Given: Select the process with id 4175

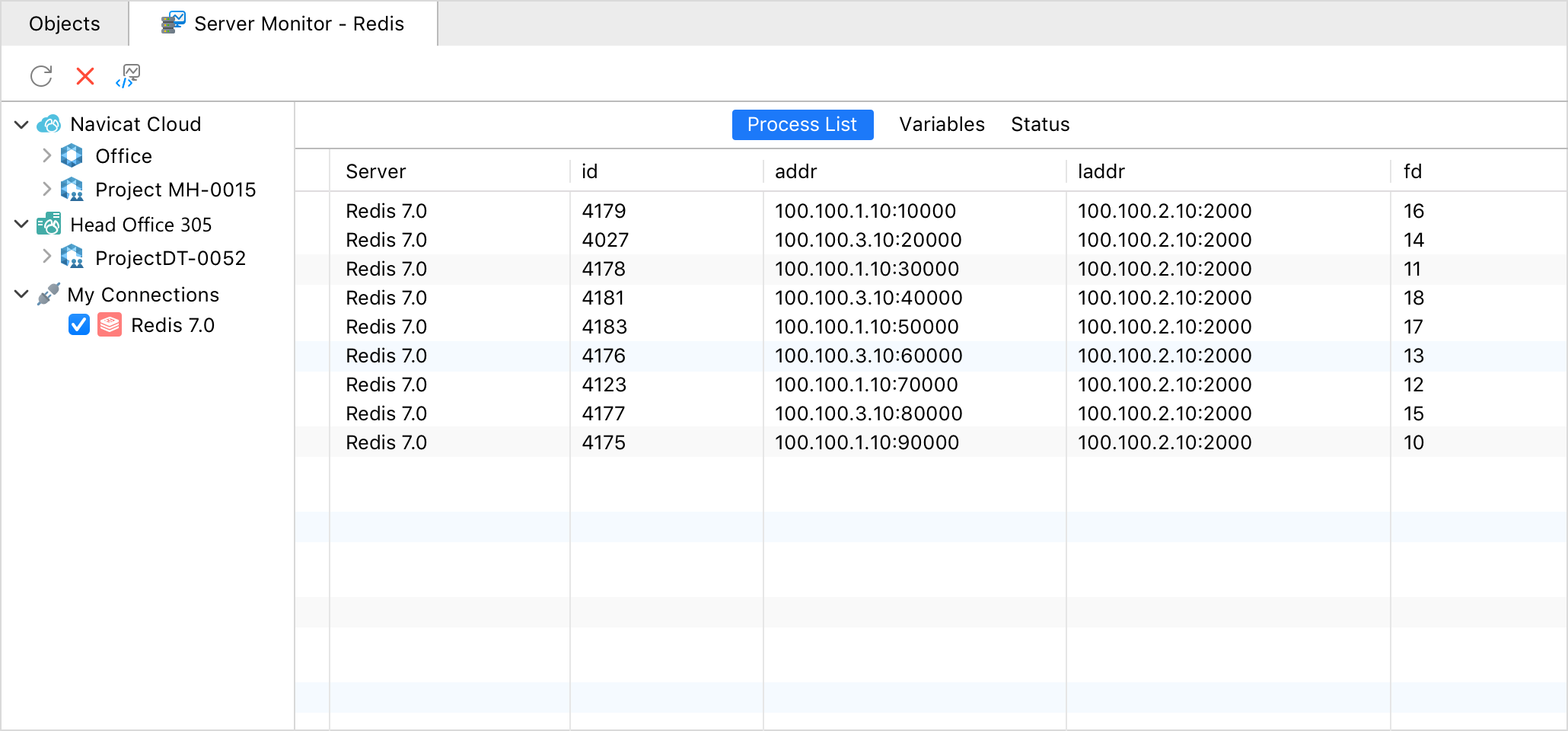Looking at the screenshot, I should (604, 442).
